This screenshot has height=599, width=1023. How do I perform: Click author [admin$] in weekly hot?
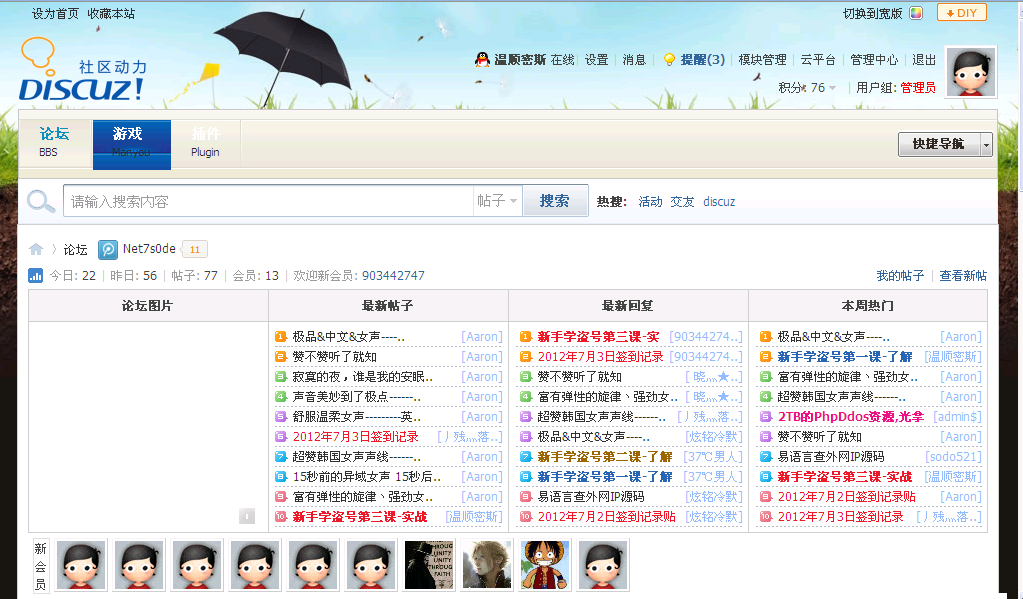tap(957, 416)
